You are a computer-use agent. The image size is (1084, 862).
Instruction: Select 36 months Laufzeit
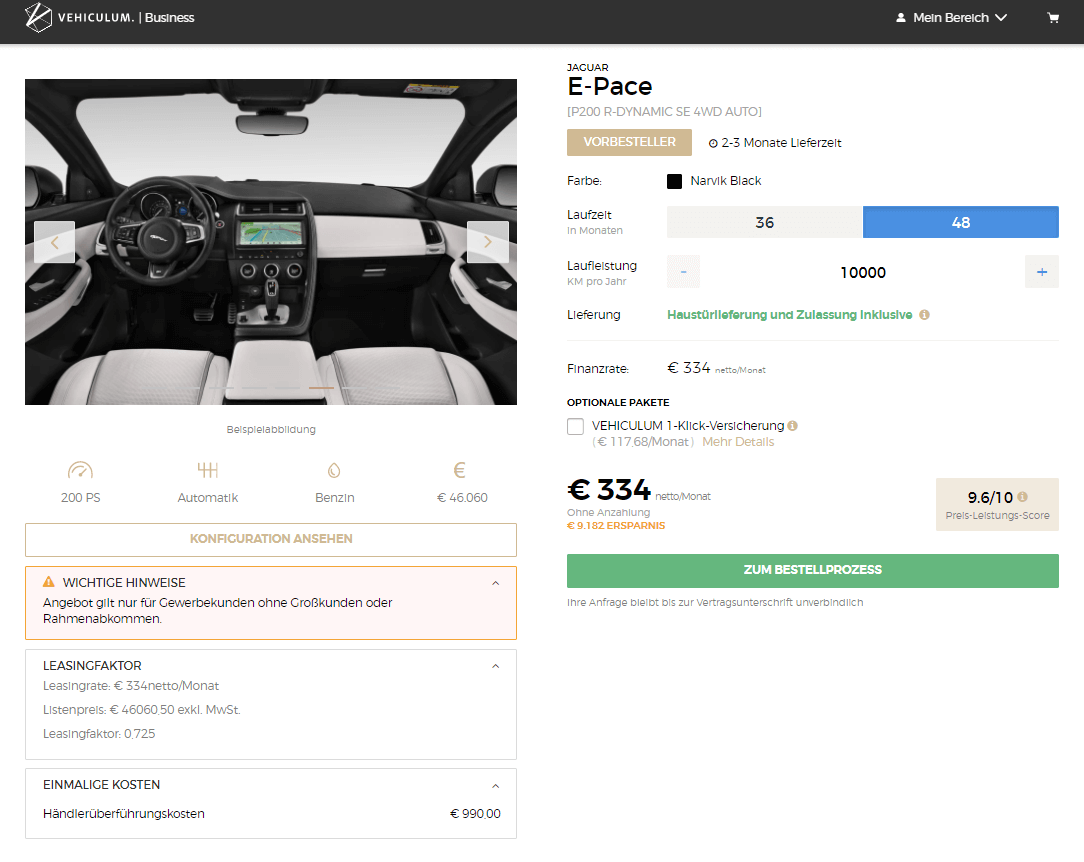click(x=765, y=222)
